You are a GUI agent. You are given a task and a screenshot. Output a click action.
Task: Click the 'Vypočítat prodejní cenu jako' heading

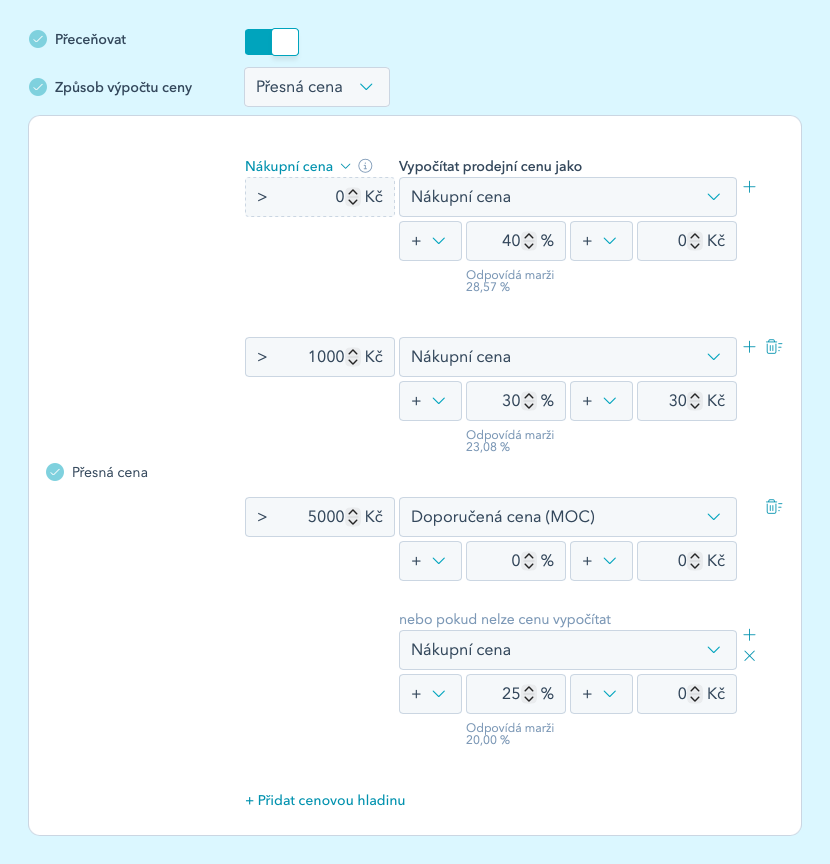tap(490, 166)
